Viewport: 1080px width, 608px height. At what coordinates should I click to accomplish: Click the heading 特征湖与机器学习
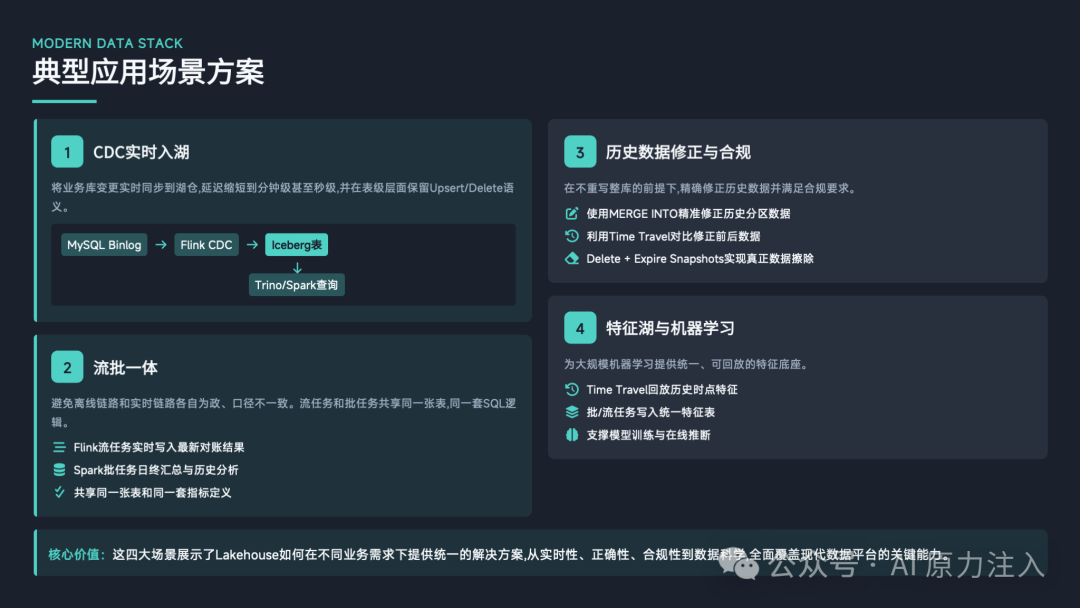click(670, 328)
